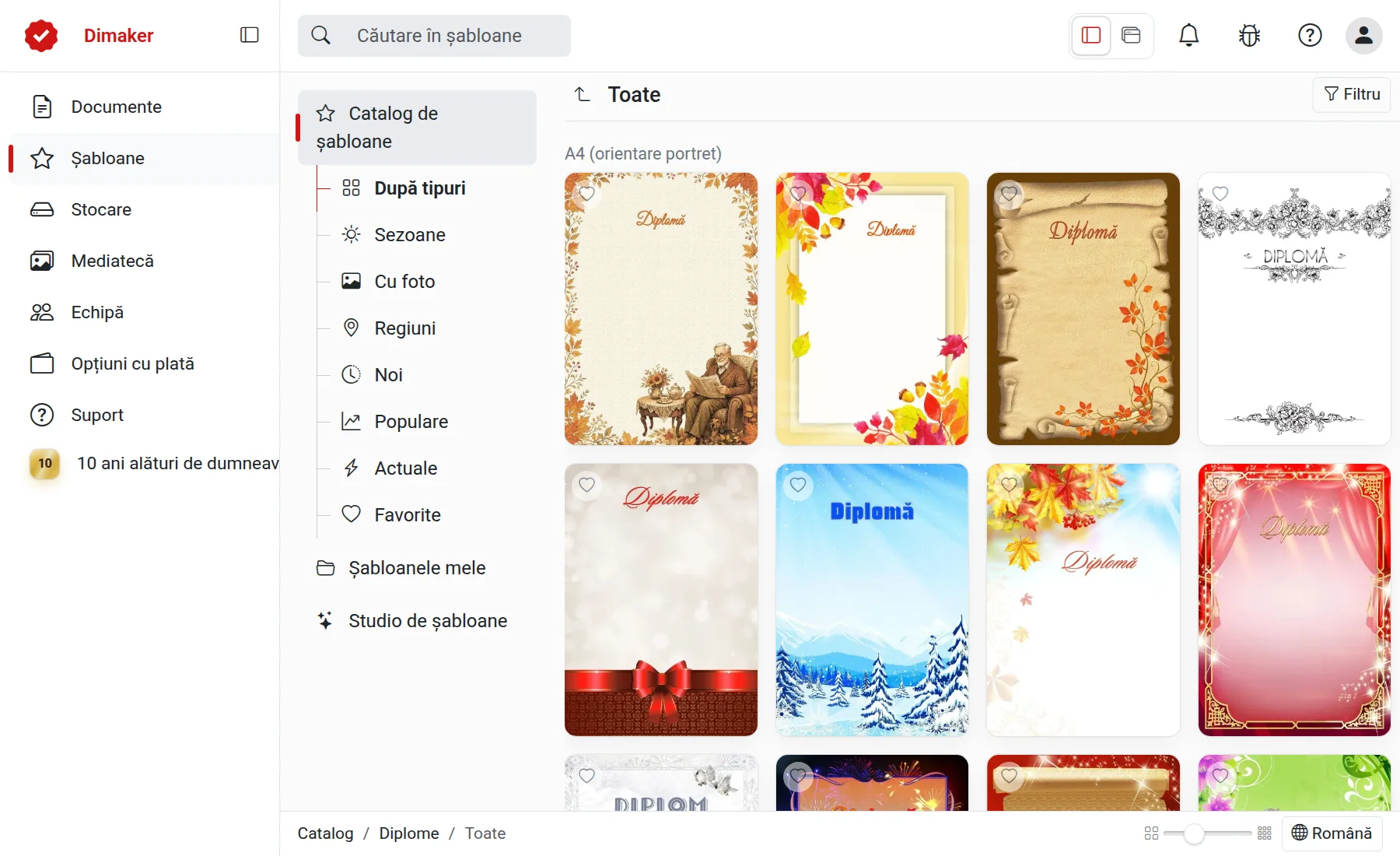Open the red bow diploma thumbnail
This screenshot has height=856, width=1400.
[661, 600]
